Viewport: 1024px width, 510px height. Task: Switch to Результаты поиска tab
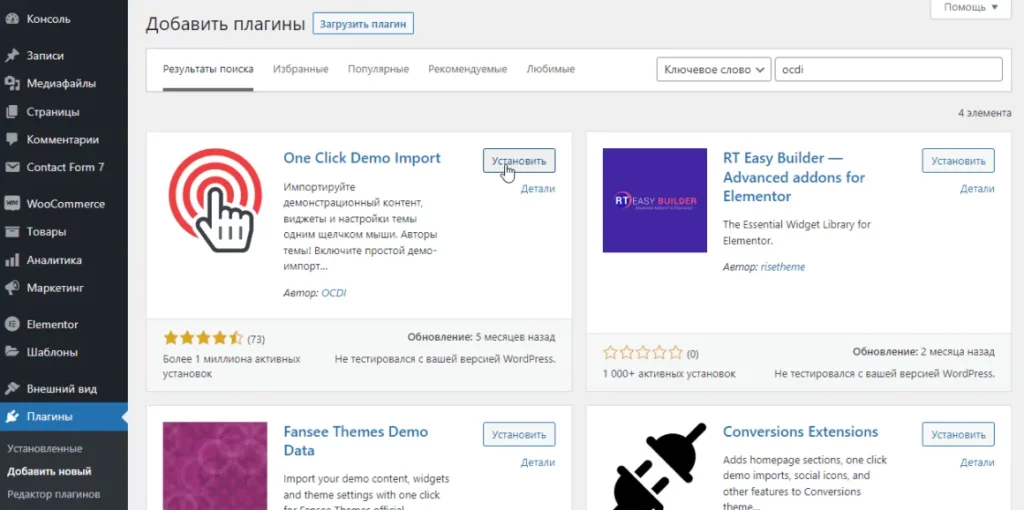(208, 69)
